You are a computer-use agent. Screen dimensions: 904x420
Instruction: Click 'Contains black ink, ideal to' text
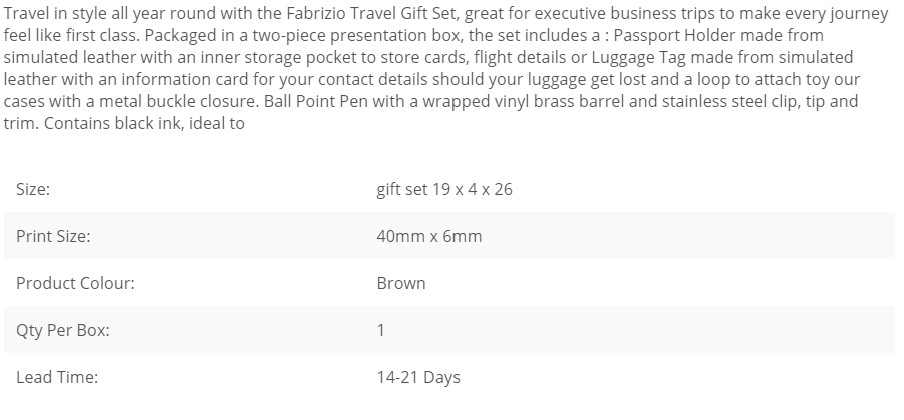coord(144,123)
